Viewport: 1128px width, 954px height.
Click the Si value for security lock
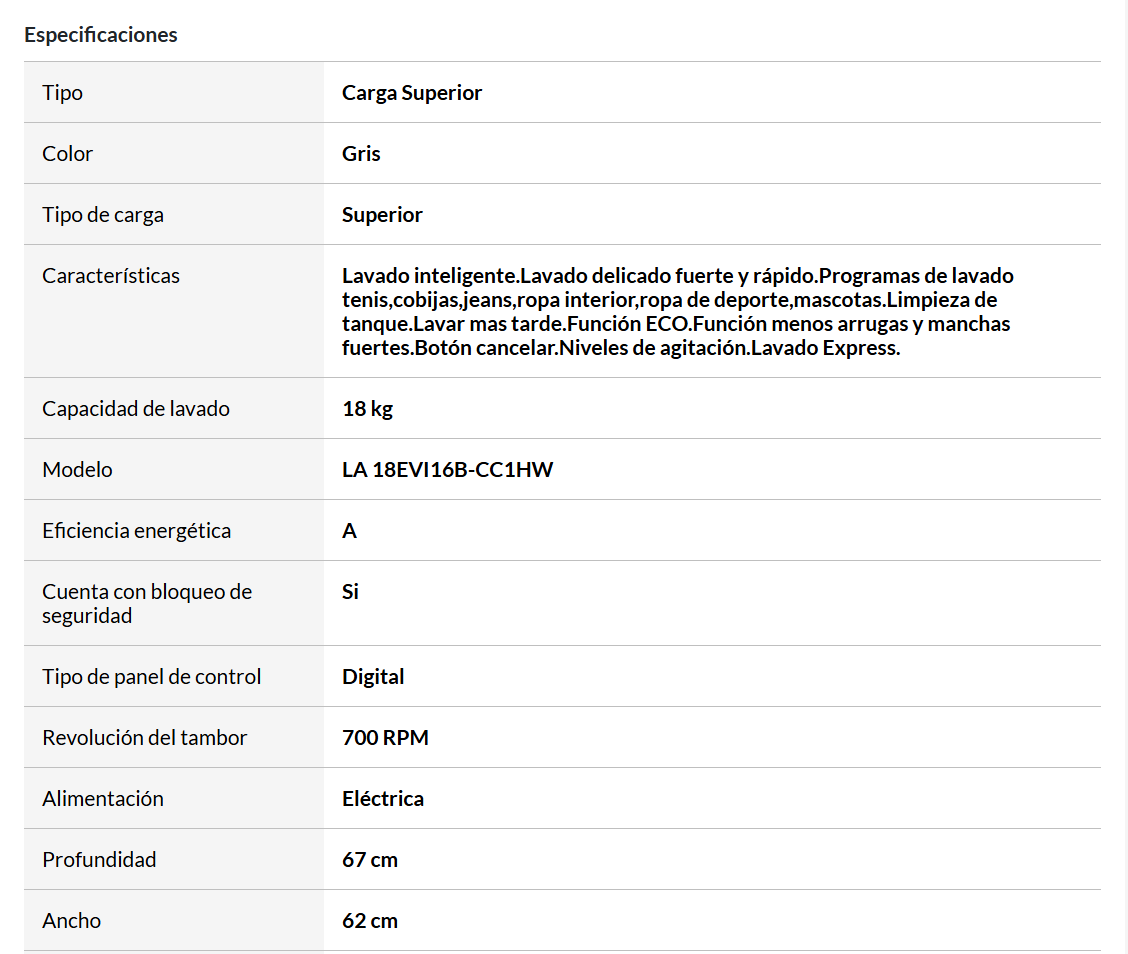350,592
